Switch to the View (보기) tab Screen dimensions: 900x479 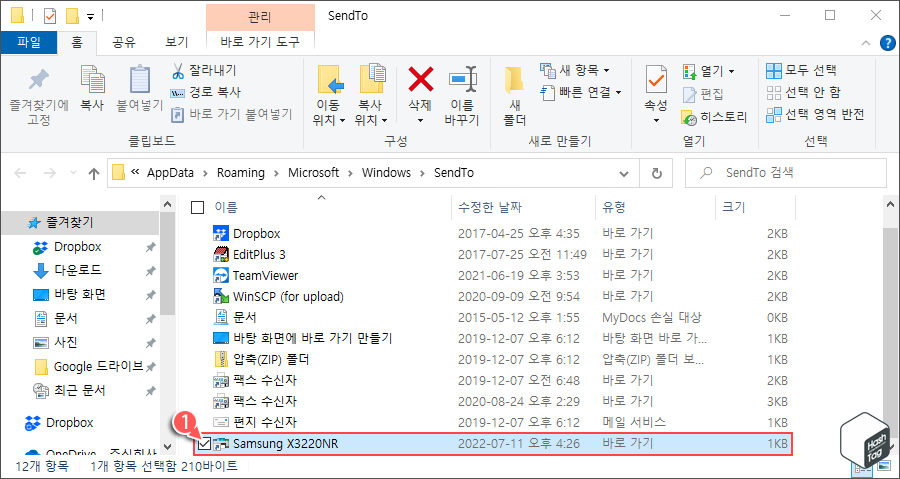[x=176, y=42]
